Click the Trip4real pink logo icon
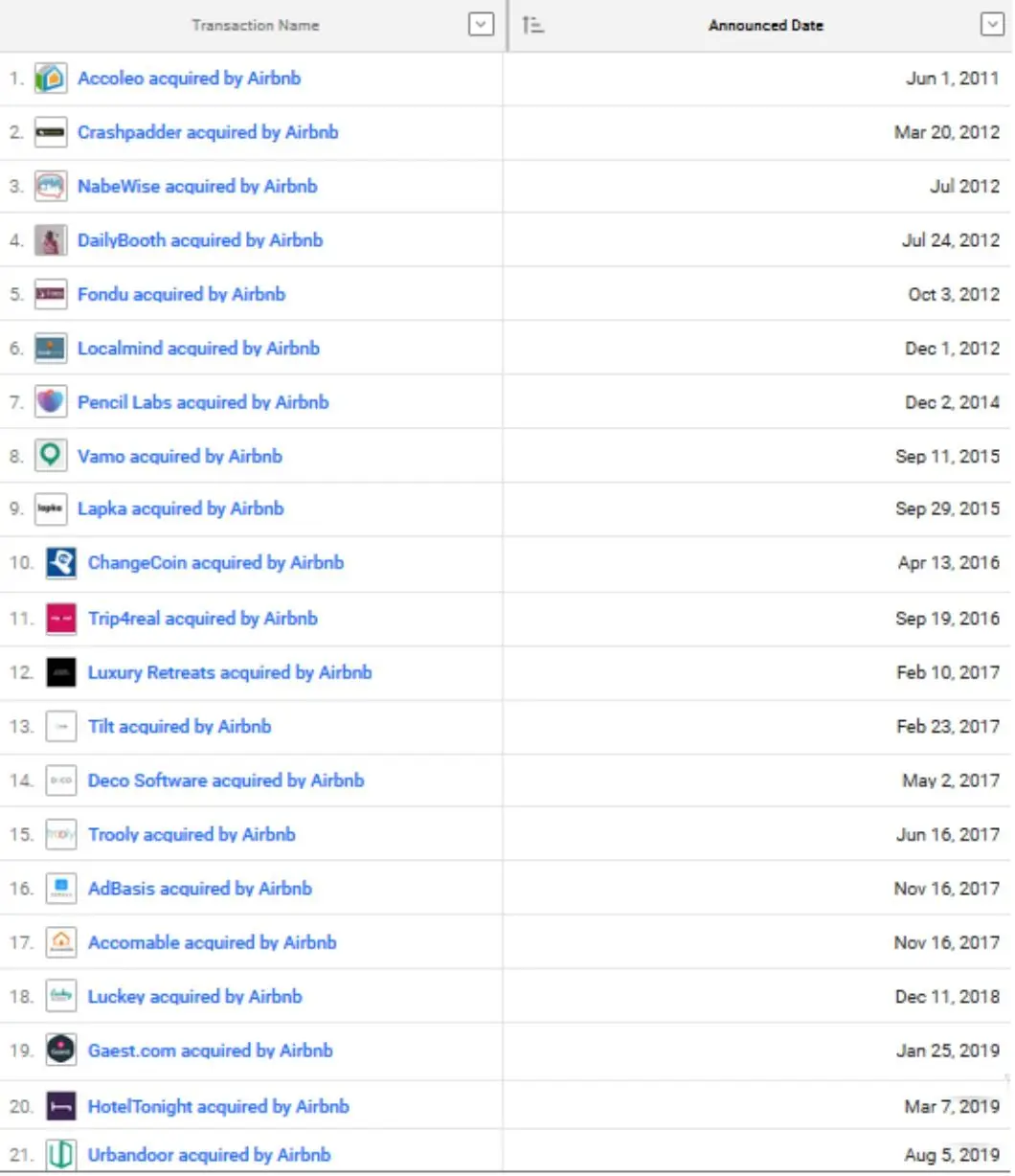This screenshot has height=1176, width=1015. coord(61,619)
